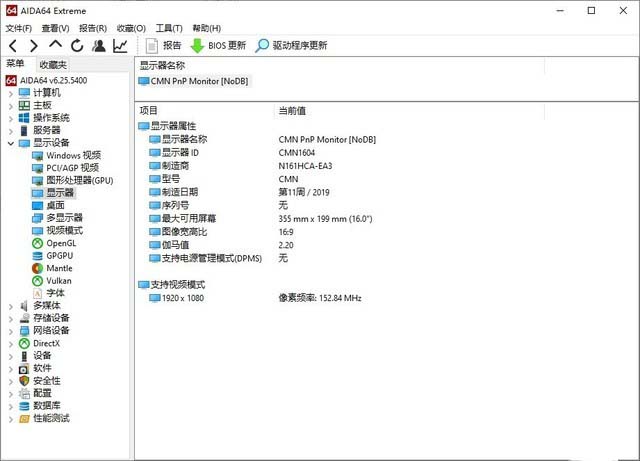Go back with the left arrow icon
The width and height of the screenshot is (640, 461).
pyautogui.click(x=13, y=46)
